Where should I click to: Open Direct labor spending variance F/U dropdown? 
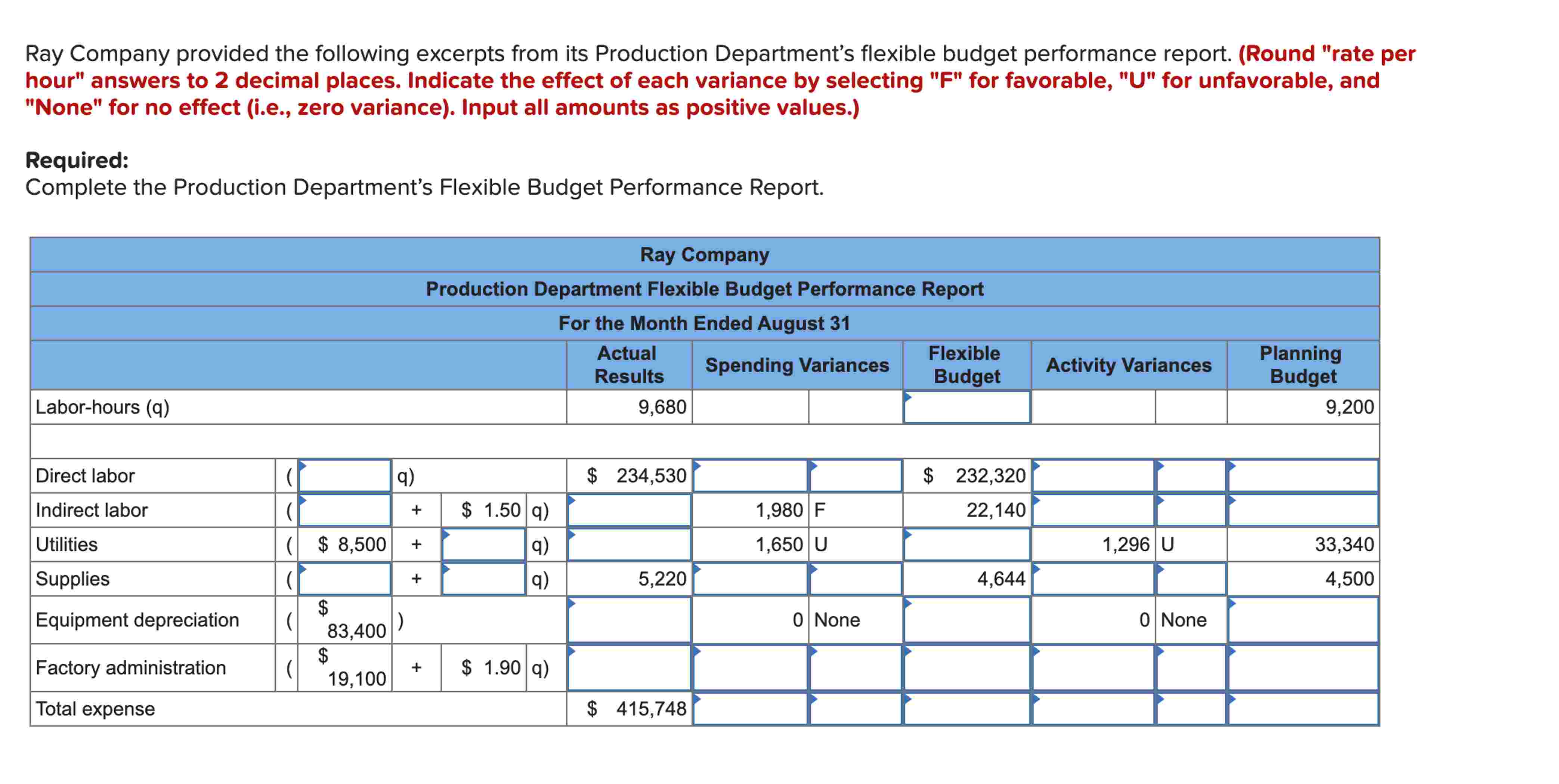tap(856, 475)
